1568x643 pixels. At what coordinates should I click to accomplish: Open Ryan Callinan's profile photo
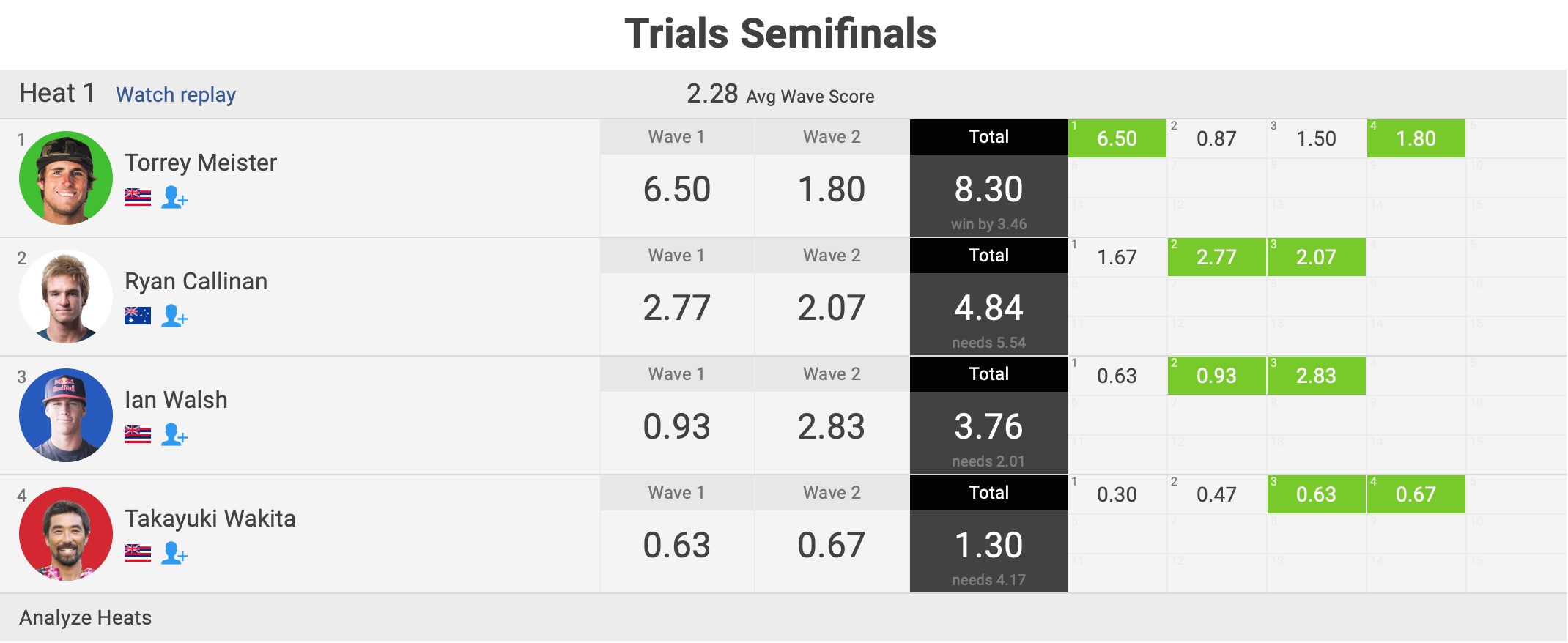[66, 297]
